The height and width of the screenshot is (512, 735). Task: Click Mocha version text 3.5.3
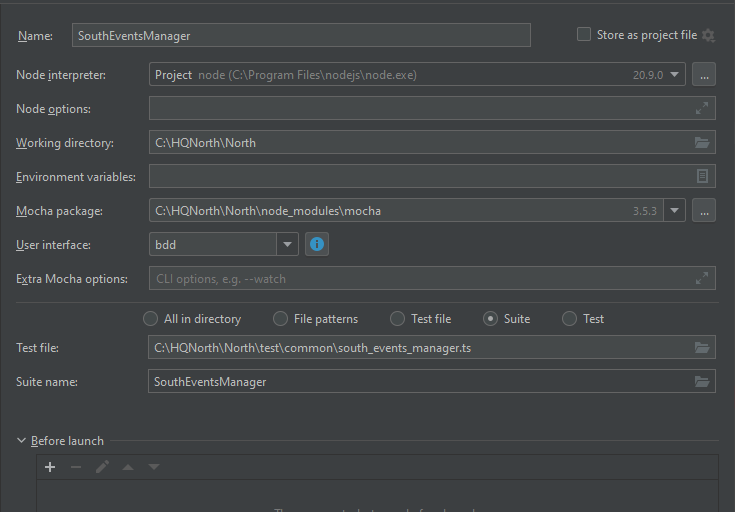[645, 211]
